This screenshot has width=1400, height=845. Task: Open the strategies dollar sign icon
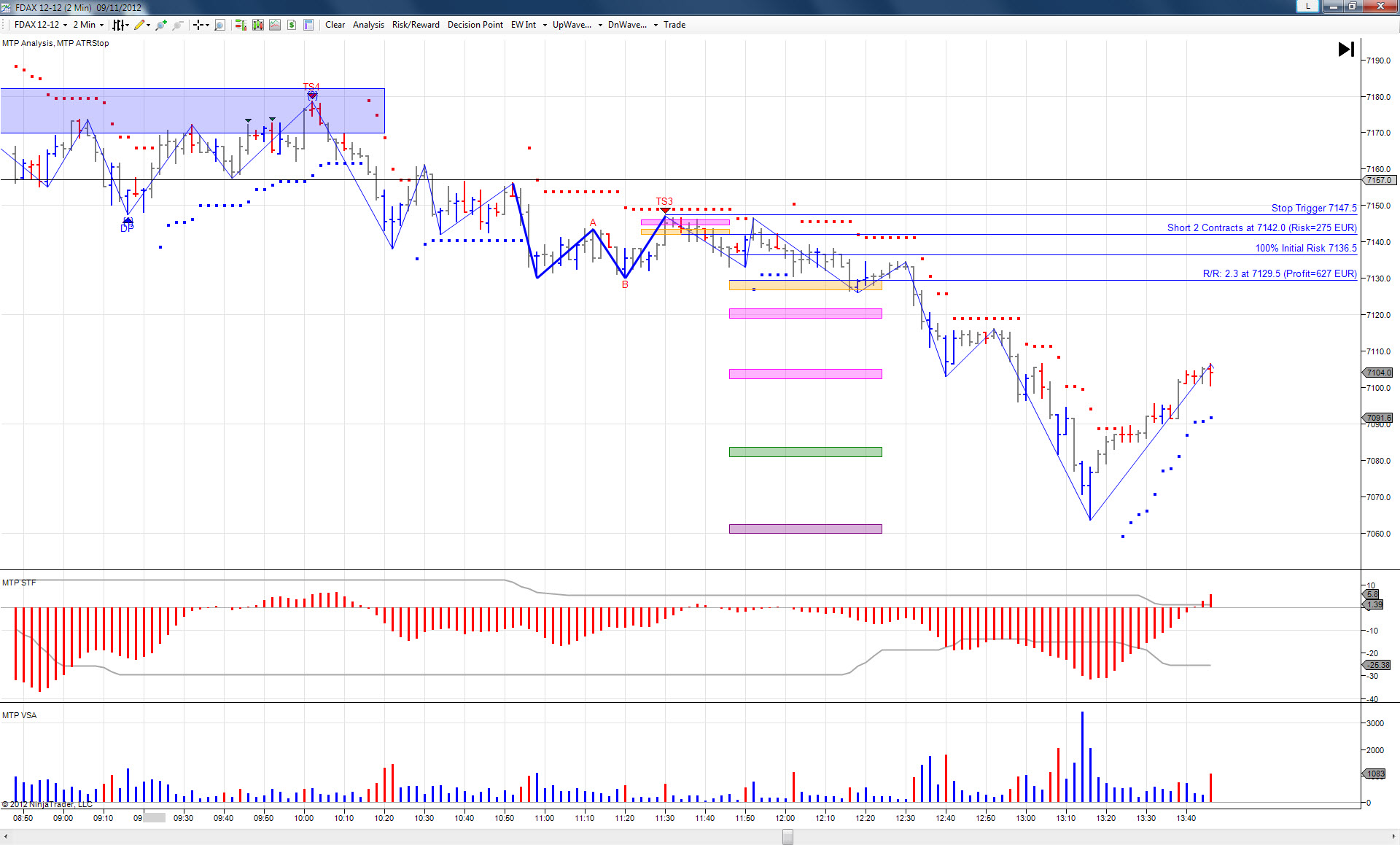click(292, 25)
